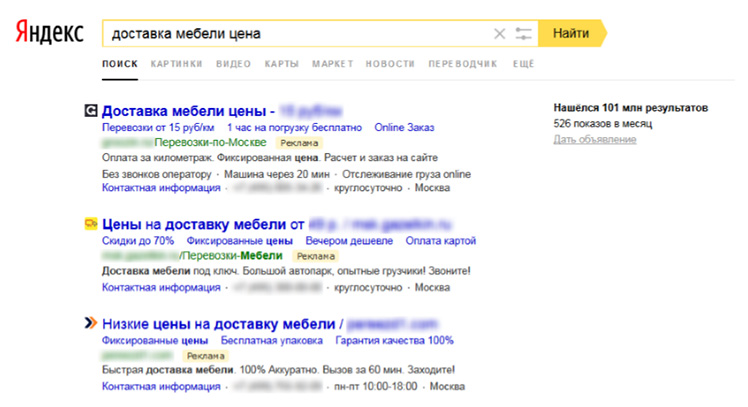
Task: Click the green Перевозки-по-Москве URL
Action: pos(210,142)
